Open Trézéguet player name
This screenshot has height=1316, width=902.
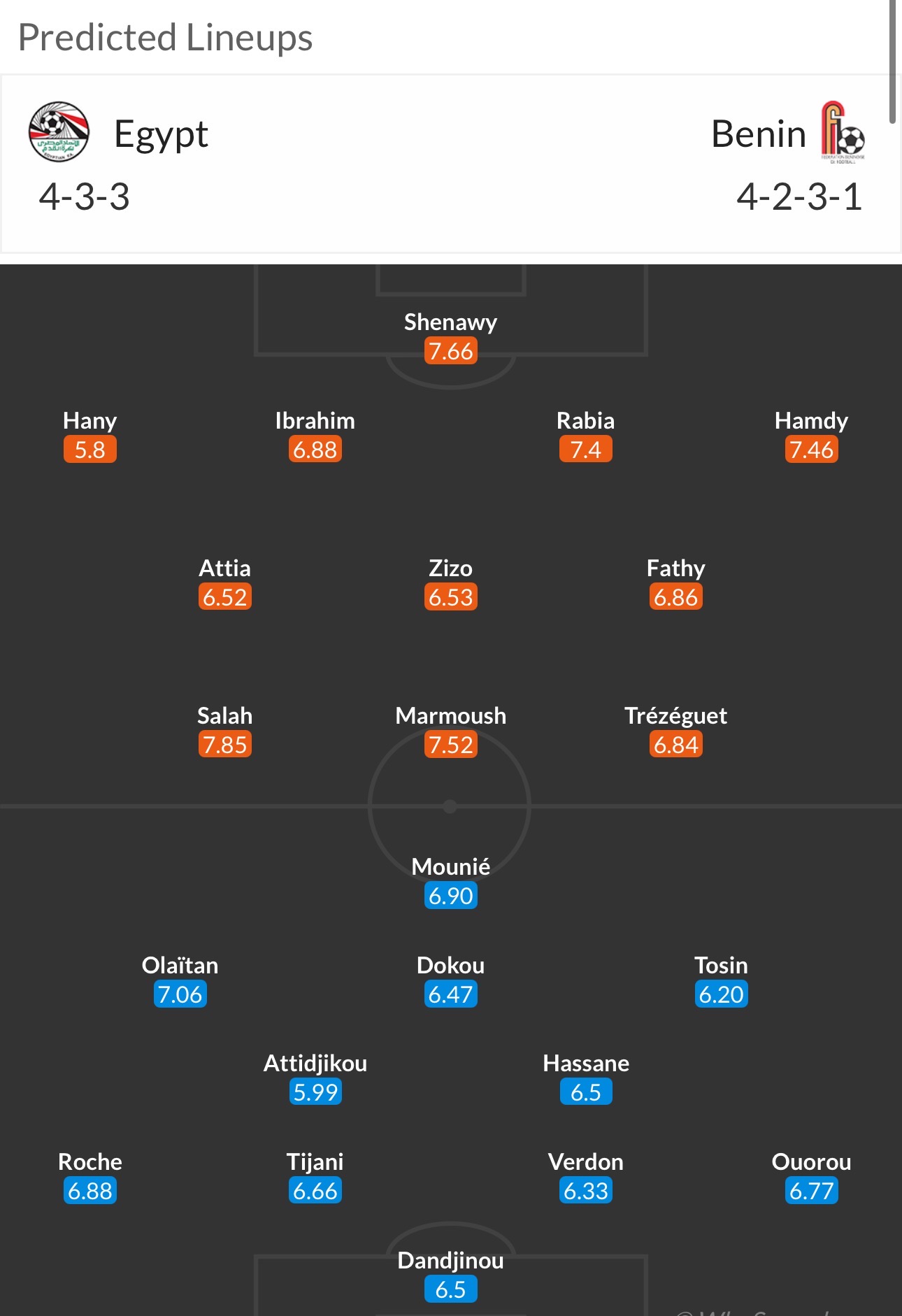[x=675, y=715]
